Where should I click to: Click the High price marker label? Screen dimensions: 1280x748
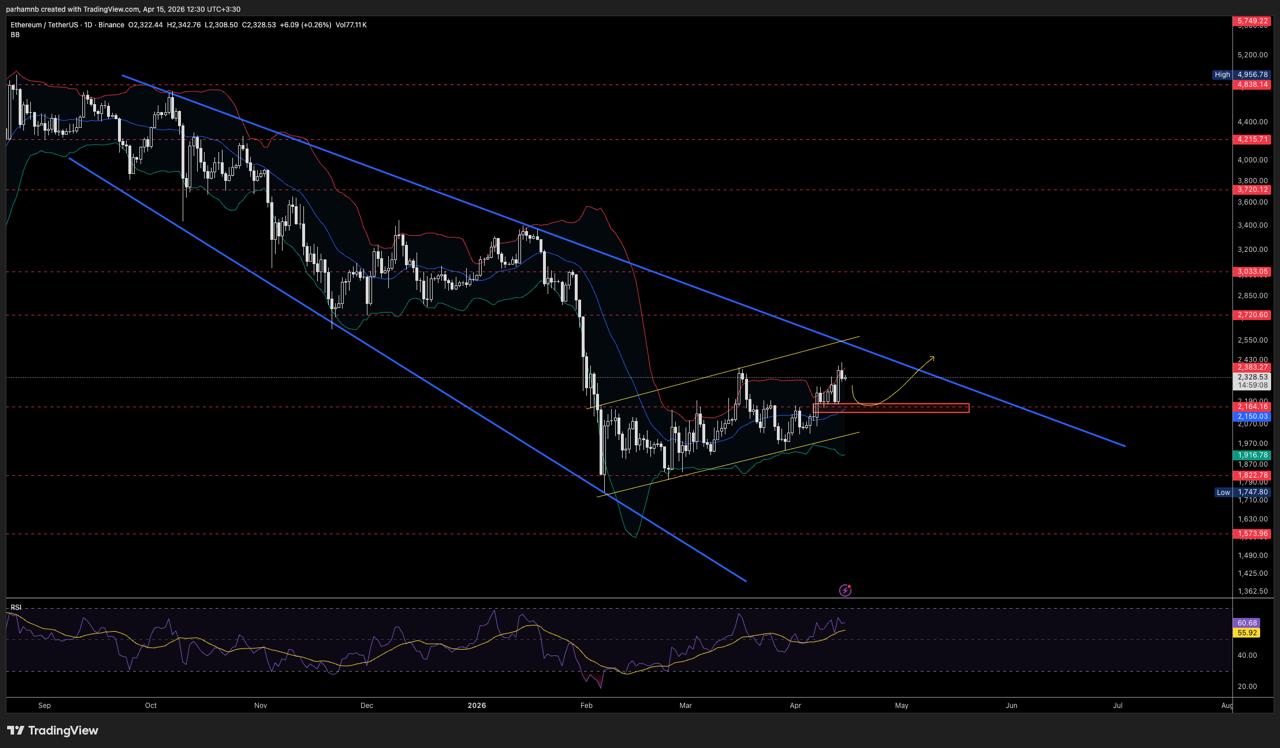(1222, 74)
